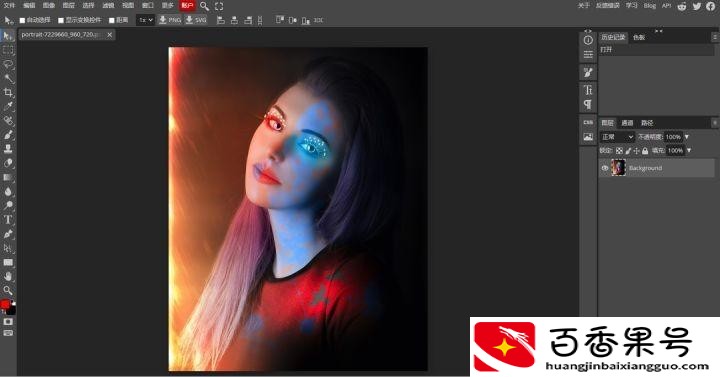The width and height of the screenshot is (720, 377).
Task: Select the Crop tool
Action: 8,92
